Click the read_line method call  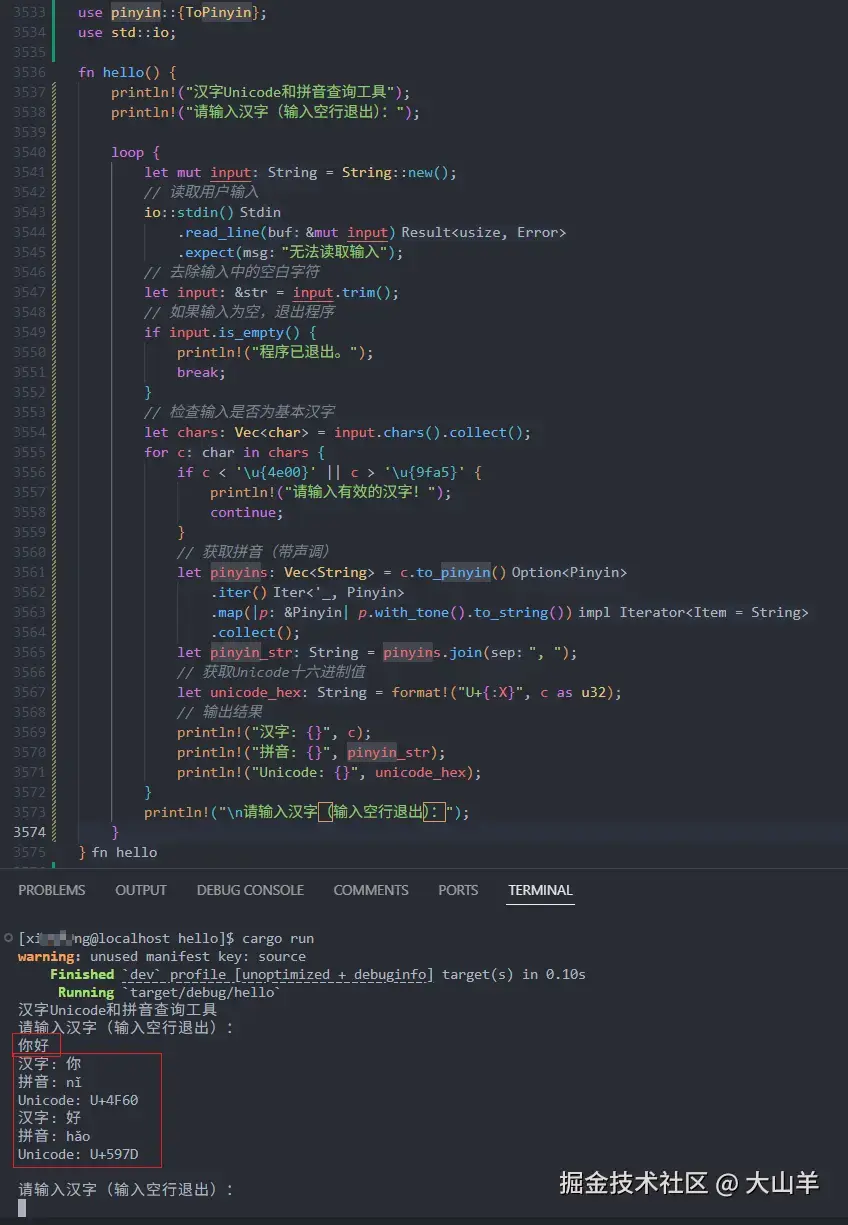[217, 232]
